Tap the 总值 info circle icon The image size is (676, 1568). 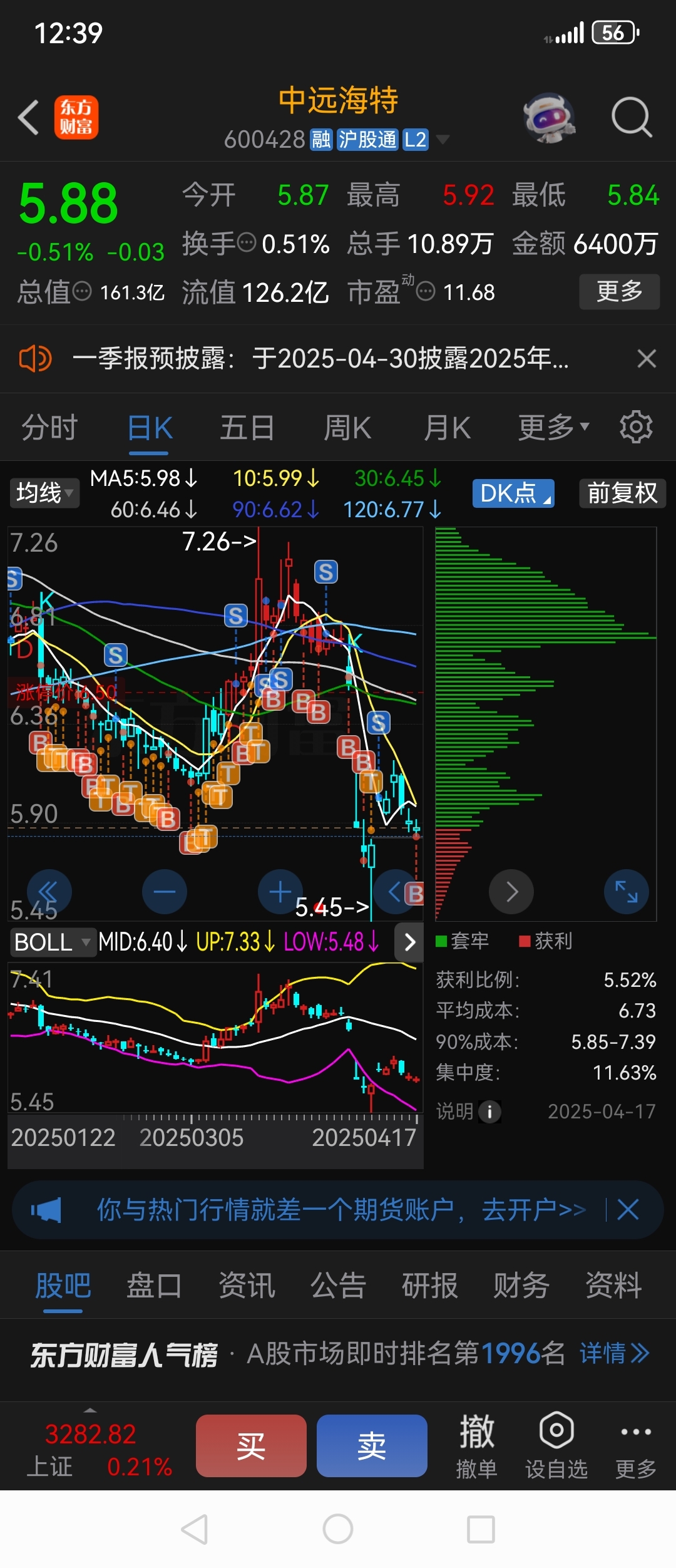pyautogui.click(x=82, y=291)
